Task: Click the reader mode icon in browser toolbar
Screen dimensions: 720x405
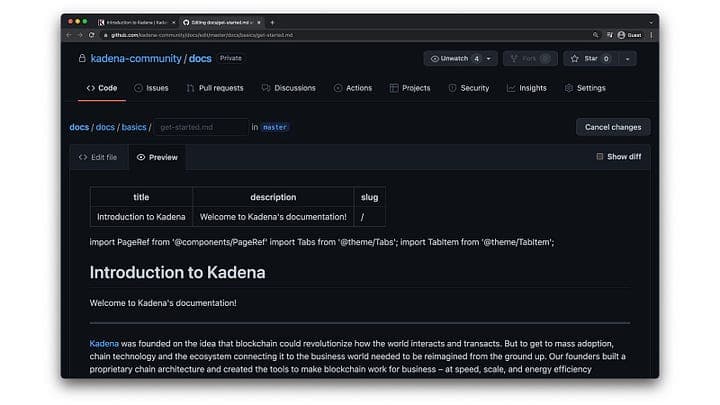Action: tap(609, 35)
